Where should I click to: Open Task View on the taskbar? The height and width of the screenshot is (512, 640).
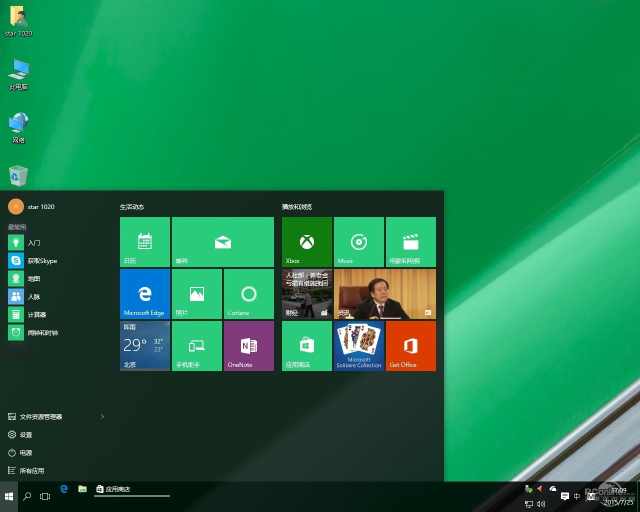[45, 496]
